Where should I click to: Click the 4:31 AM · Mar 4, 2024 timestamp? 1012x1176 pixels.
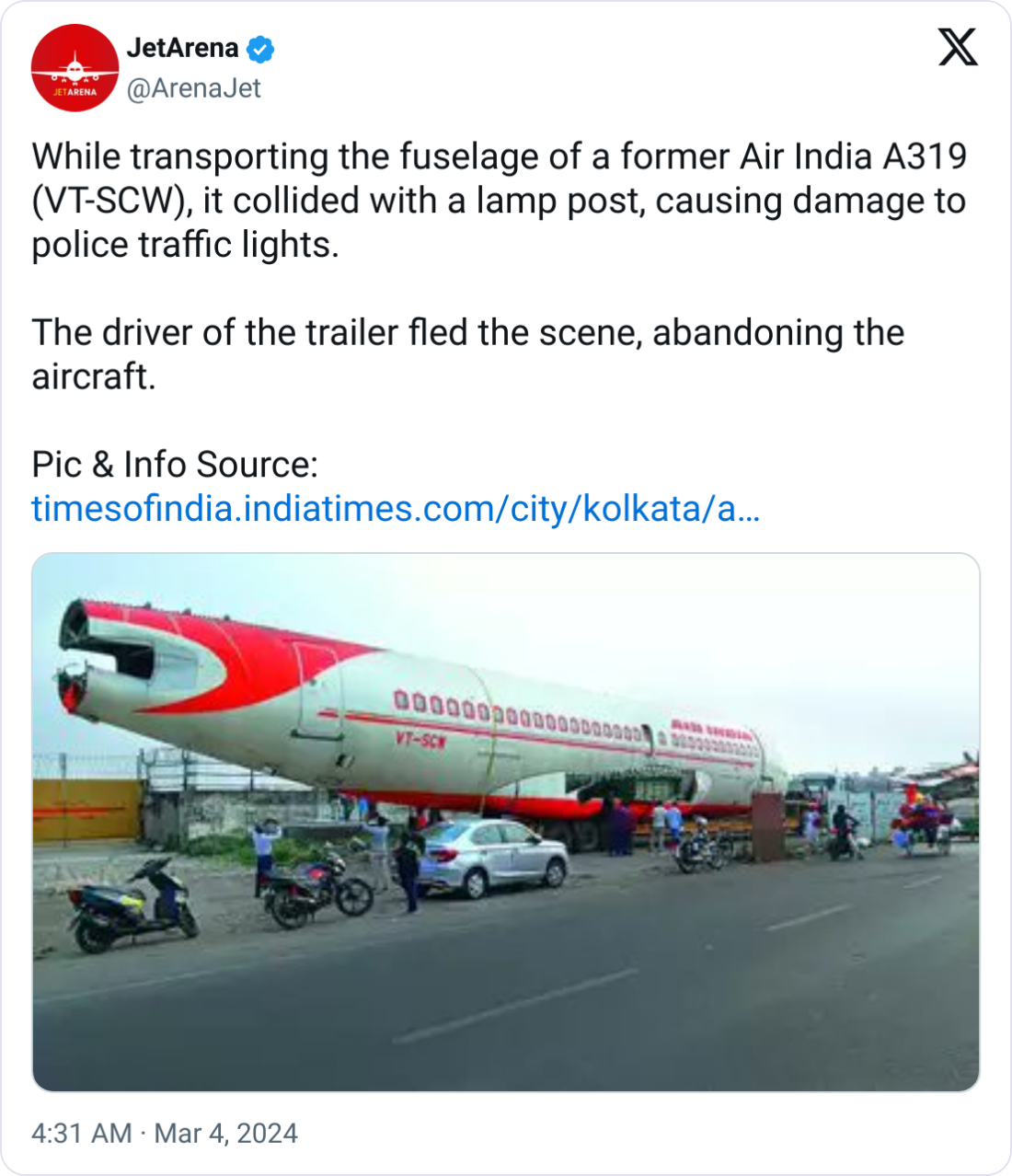pyautogui.click(x=165, y=1133)
